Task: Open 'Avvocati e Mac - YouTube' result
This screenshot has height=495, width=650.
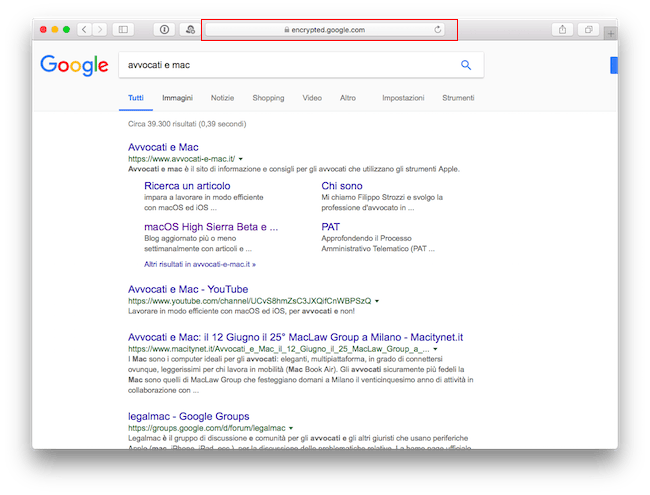Action: pos(188,289)
